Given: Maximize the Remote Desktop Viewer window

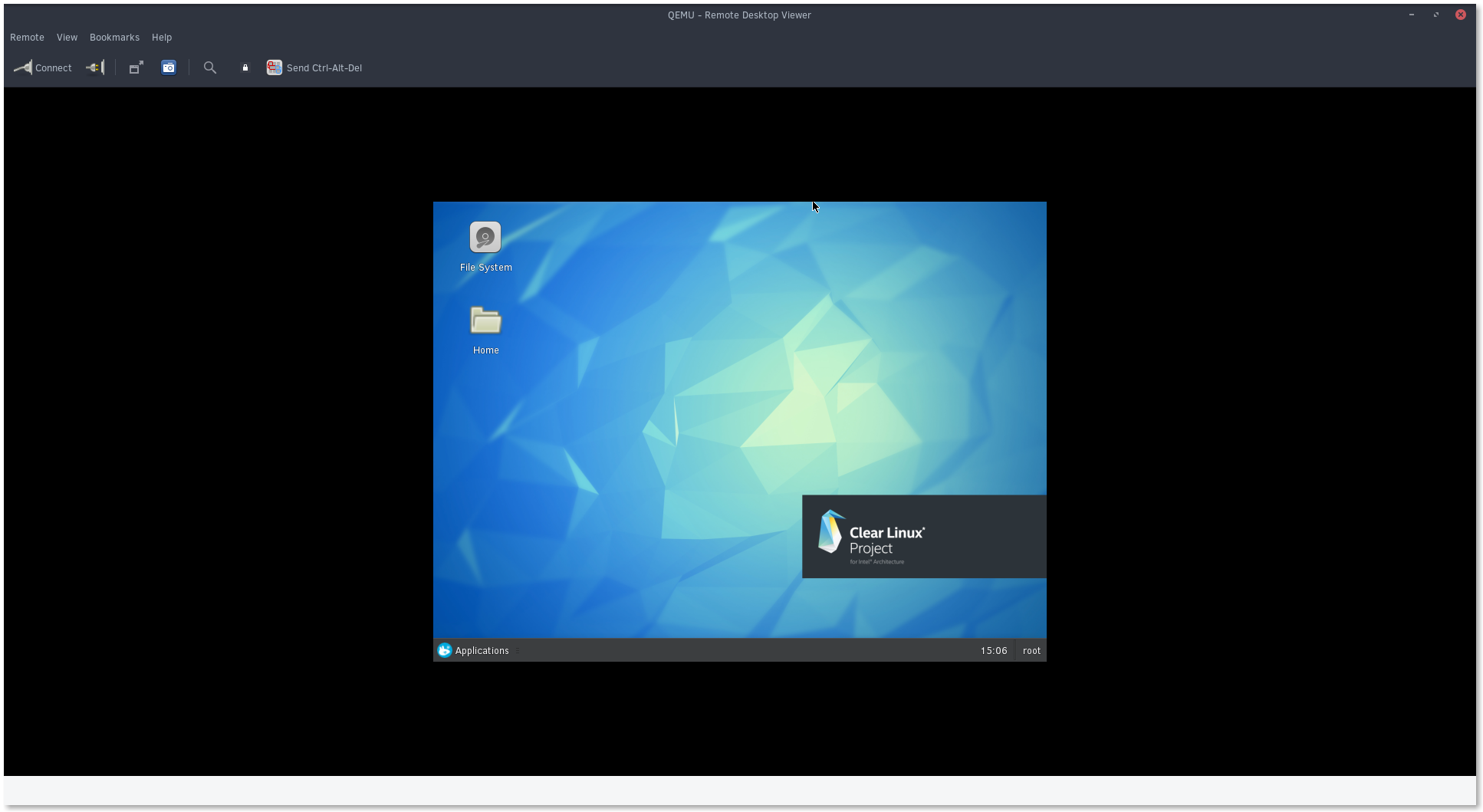Looking at the screenshot, I should [1436, 15].
